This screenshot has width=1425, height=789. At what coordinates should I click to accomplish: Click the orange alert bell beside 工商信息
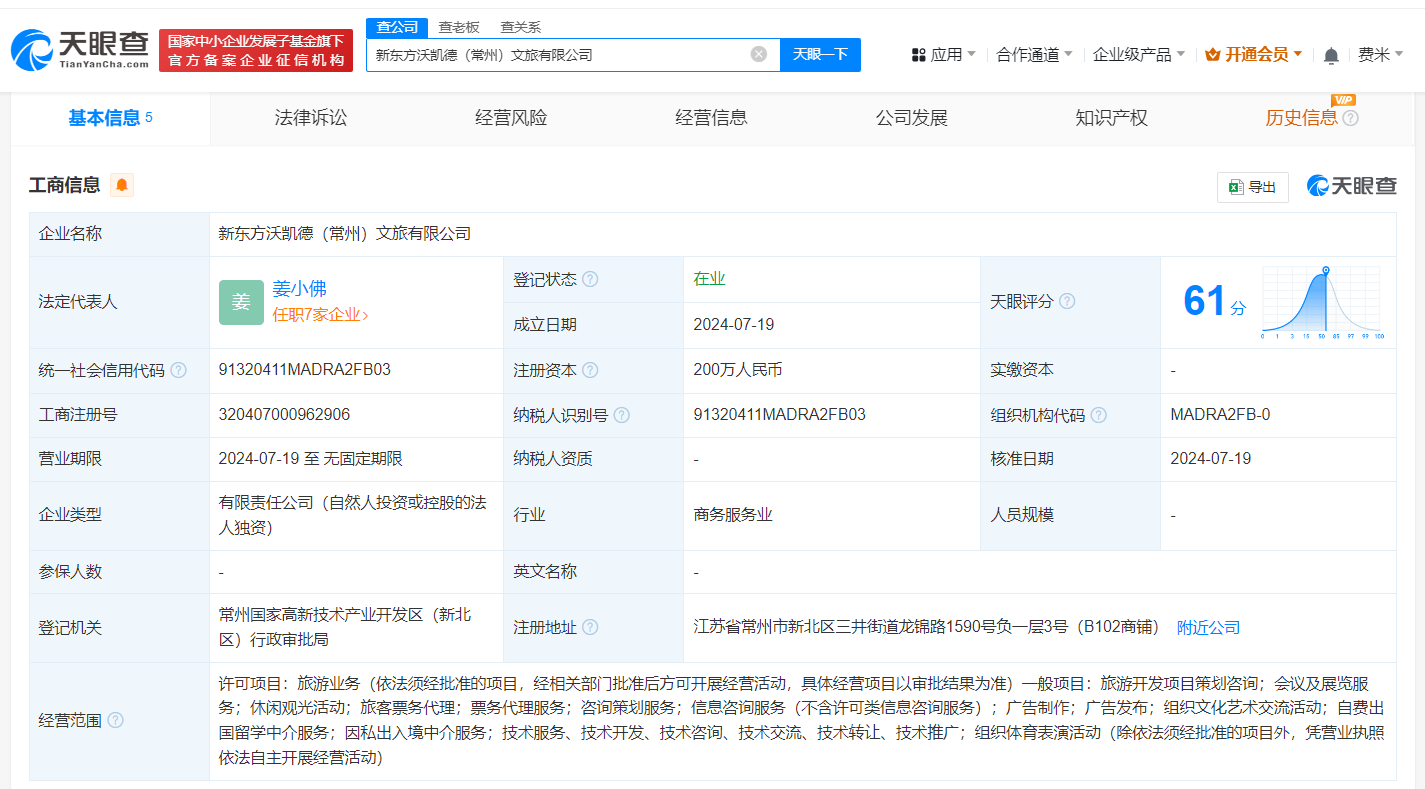click(x=122, y=185)
